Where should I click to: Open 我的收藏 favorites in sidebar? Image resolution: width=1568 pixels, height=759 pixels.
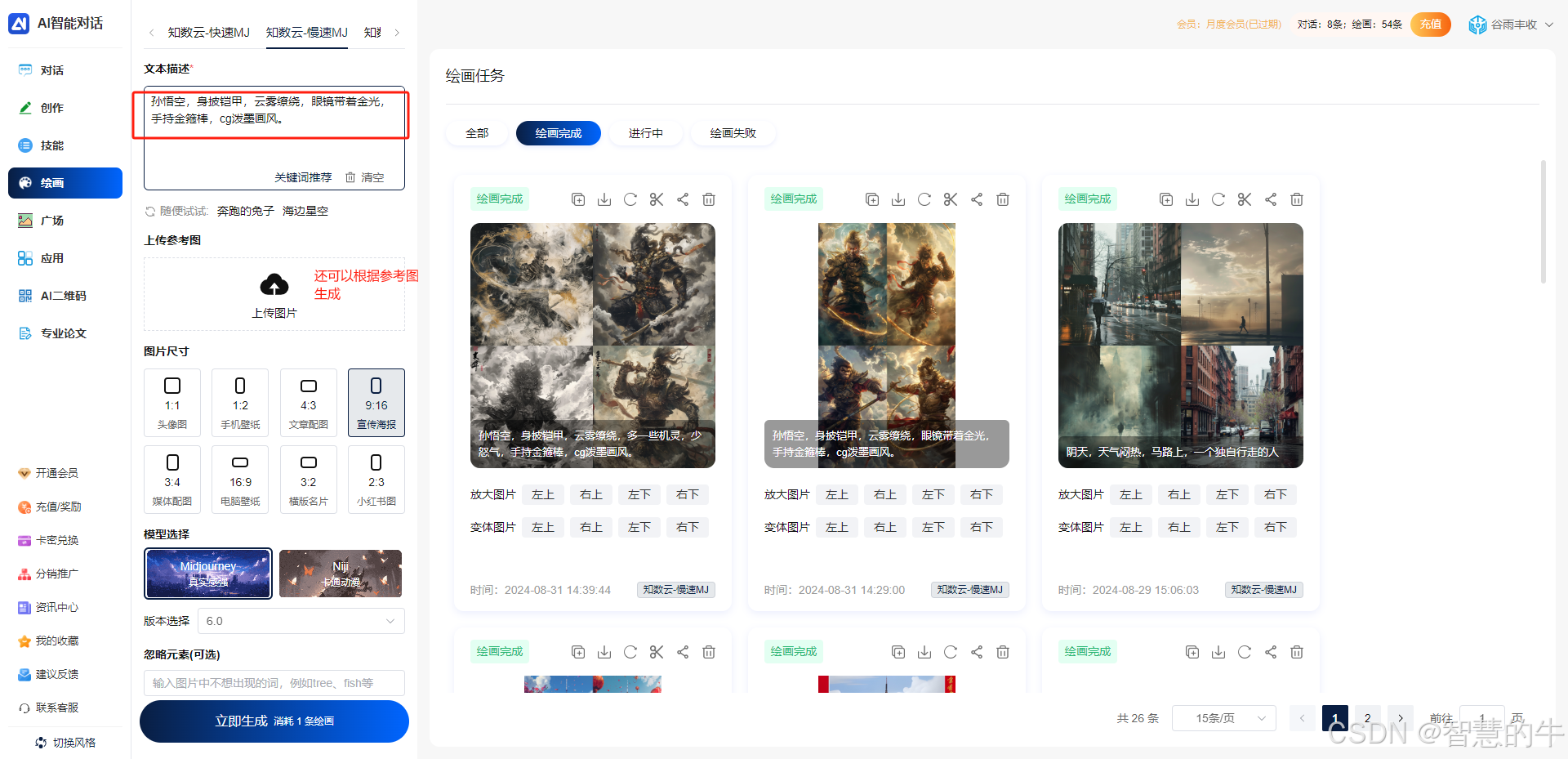point(49,641)
